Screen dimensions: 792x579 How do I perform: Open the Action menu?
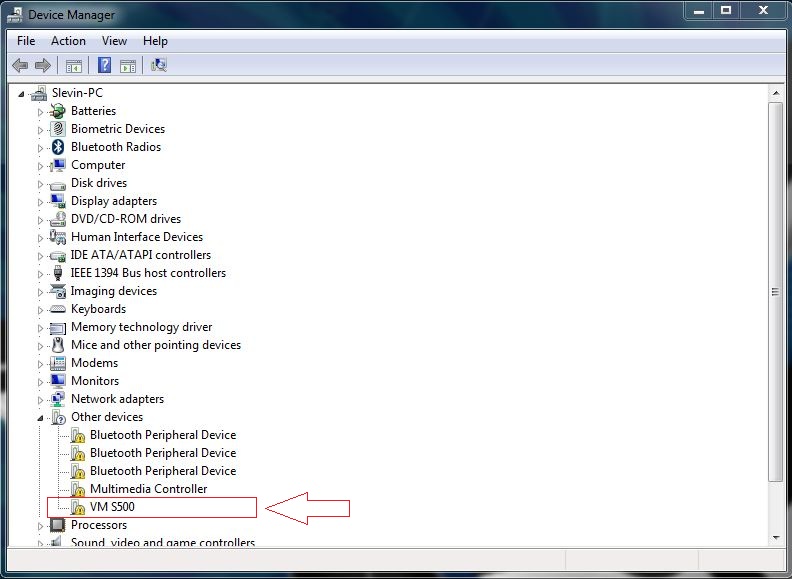[x=68, y=41]
